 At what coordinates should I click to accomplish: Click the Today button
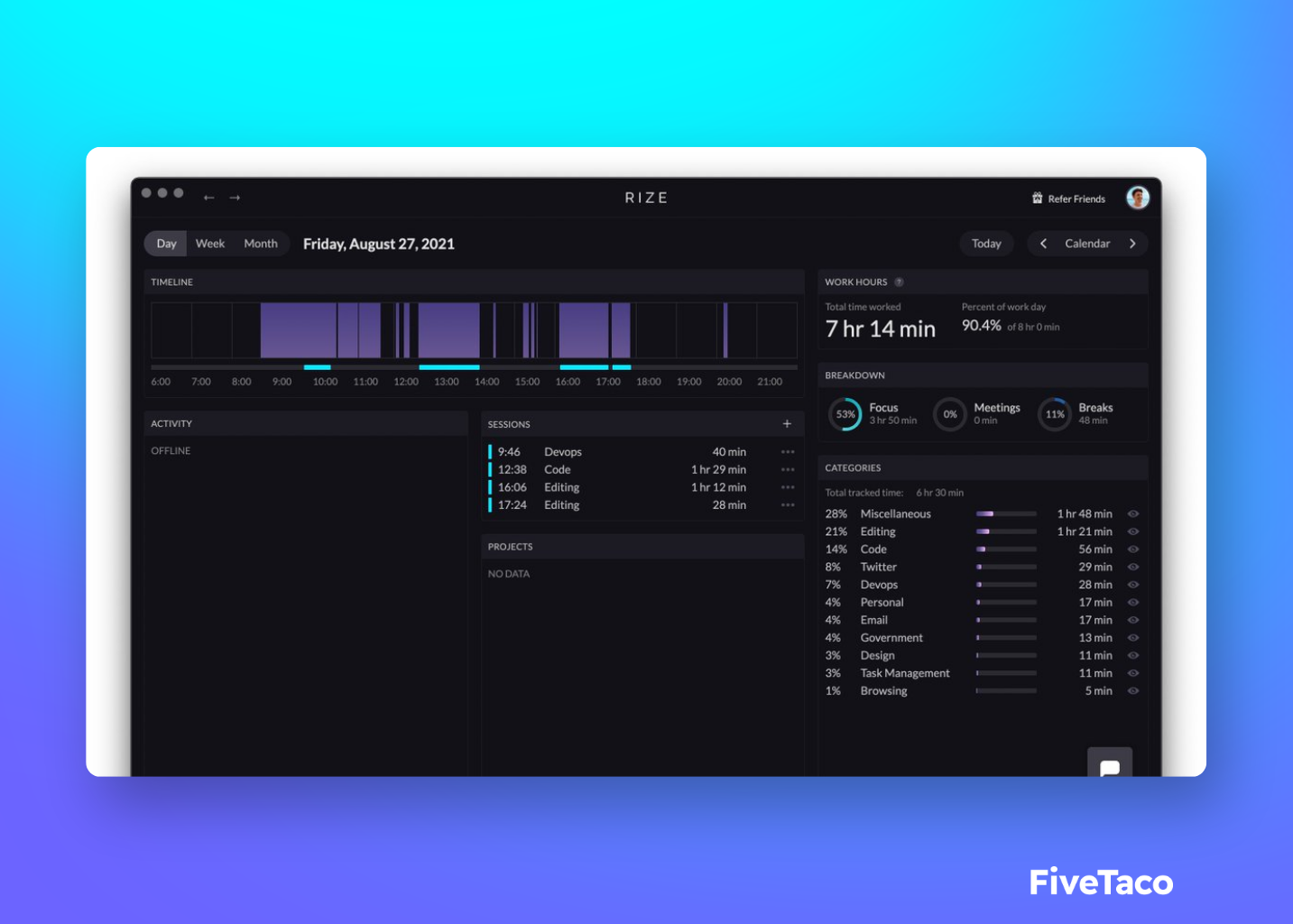click(986, 244)
